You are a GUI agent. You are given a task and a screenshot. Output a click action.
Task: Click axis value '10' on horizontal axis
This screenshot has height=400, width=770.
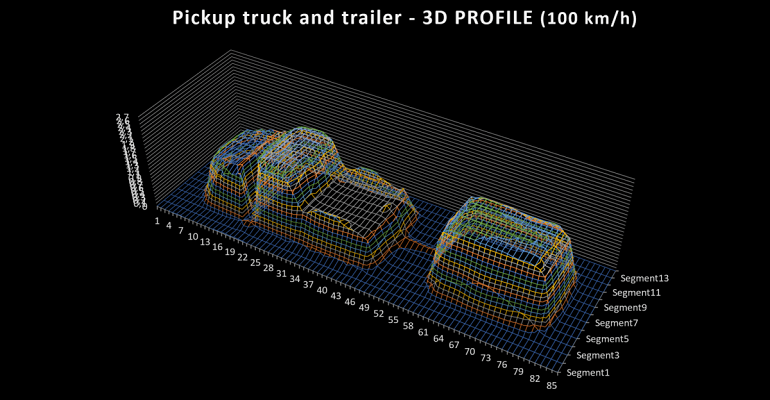[192, 237]
